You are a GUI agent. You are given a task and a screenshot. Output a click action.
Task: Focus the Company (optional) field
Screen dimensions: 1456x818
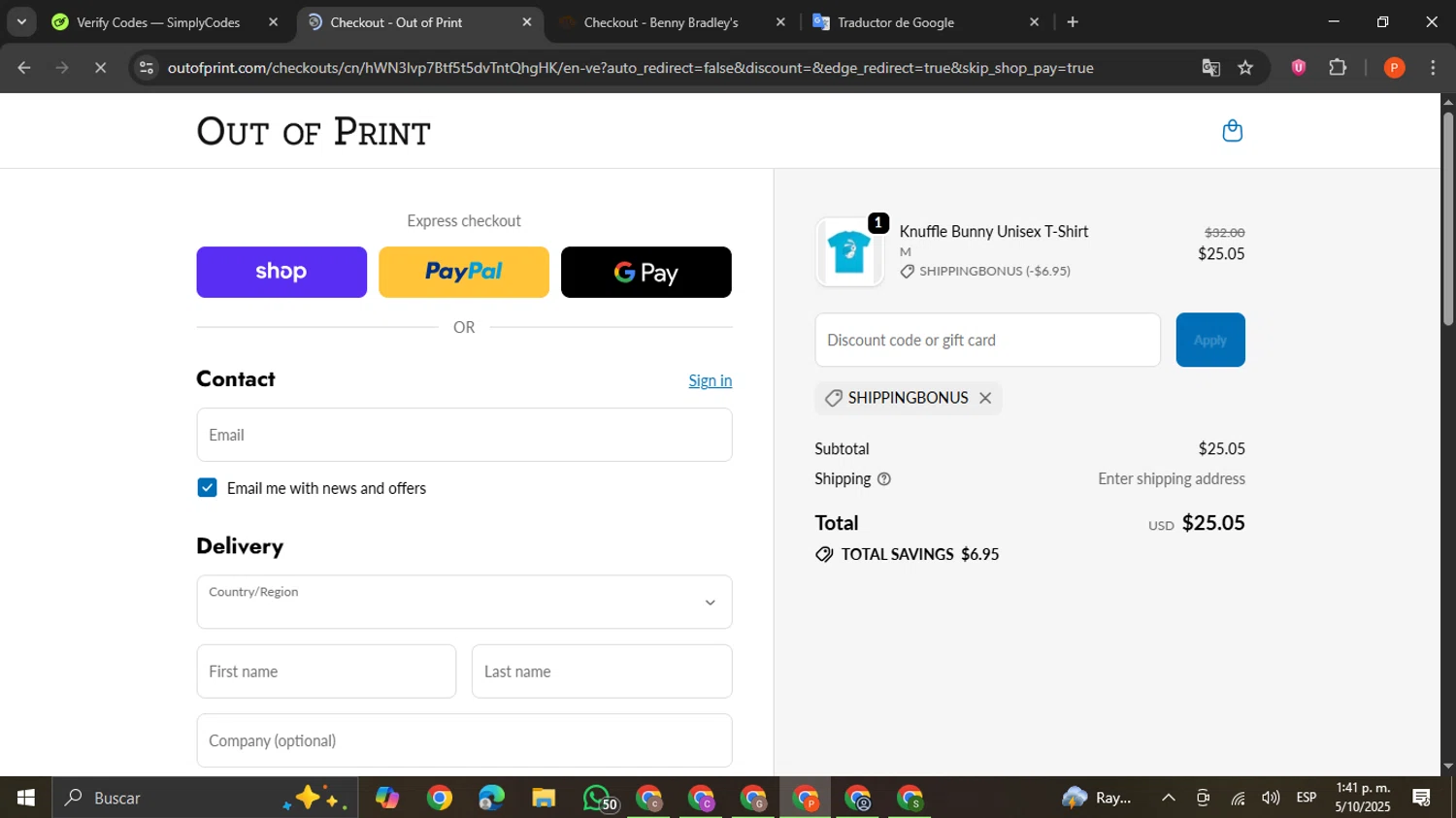coord(464,740)
